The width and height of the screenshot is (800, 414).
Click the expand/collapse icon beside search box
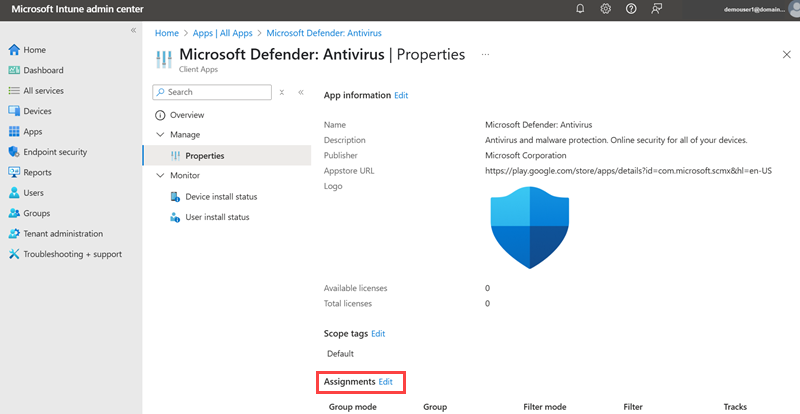pyautogui.click(x=282, y=92)
